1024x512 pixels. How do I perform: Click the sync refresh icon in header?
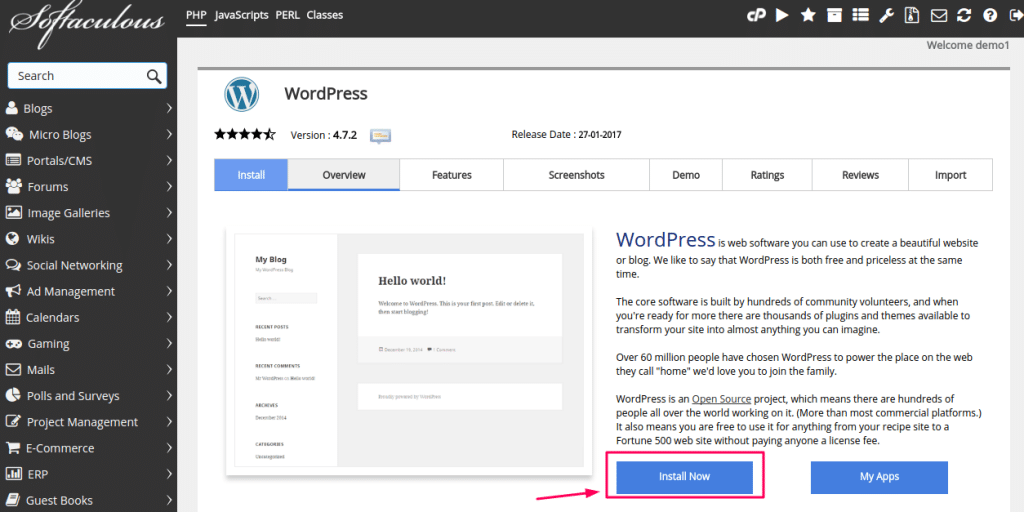pos(964,15)
